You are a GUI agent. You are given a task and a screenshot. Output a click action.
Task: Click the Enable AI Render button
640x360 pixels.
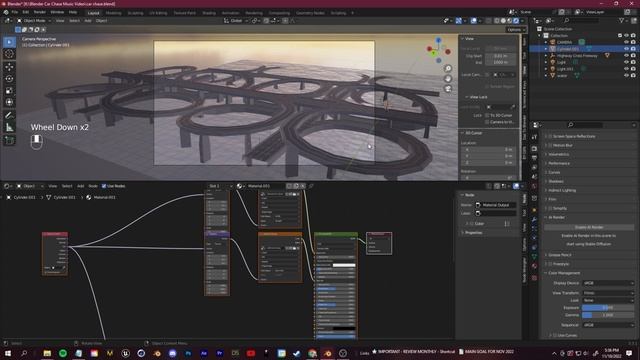(589, 227)
